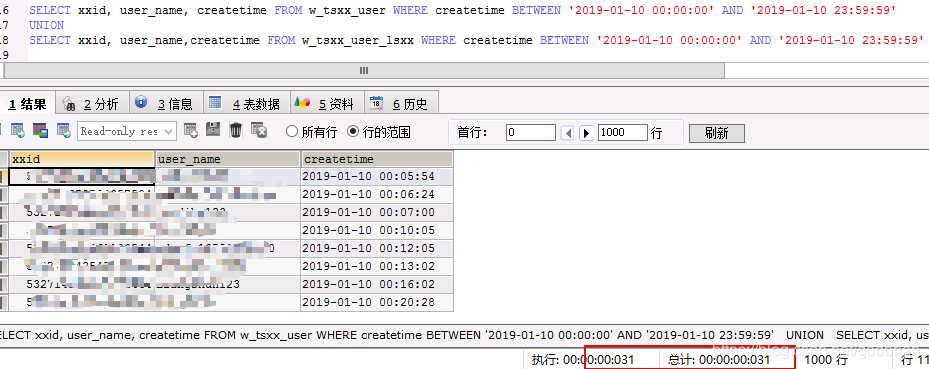
Task: Click the row count field showing 1000
Action: point(623,132)
